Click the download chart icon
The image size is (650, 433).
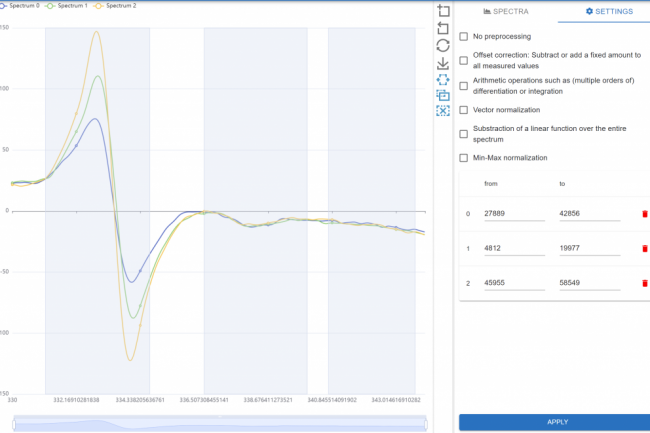444,62
